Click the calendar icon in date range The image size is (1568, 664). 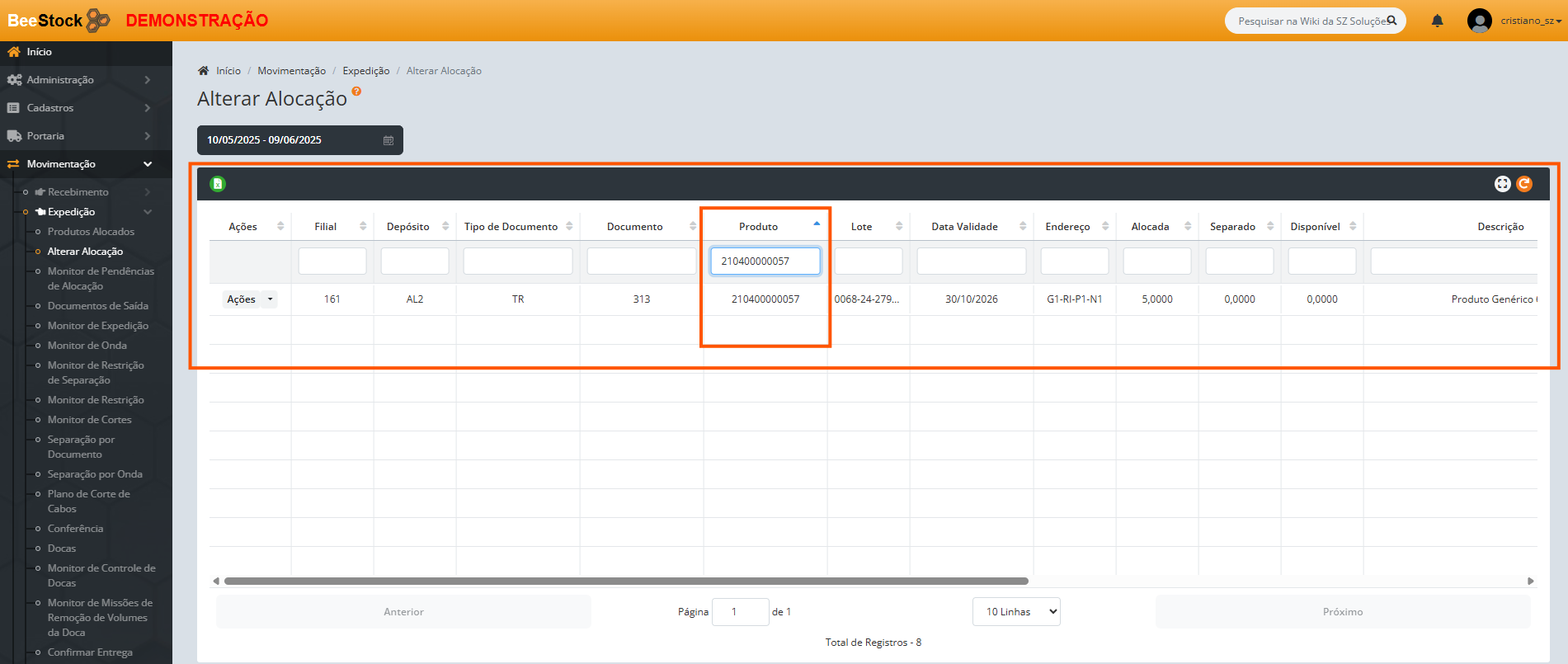[x=388, y=140]
